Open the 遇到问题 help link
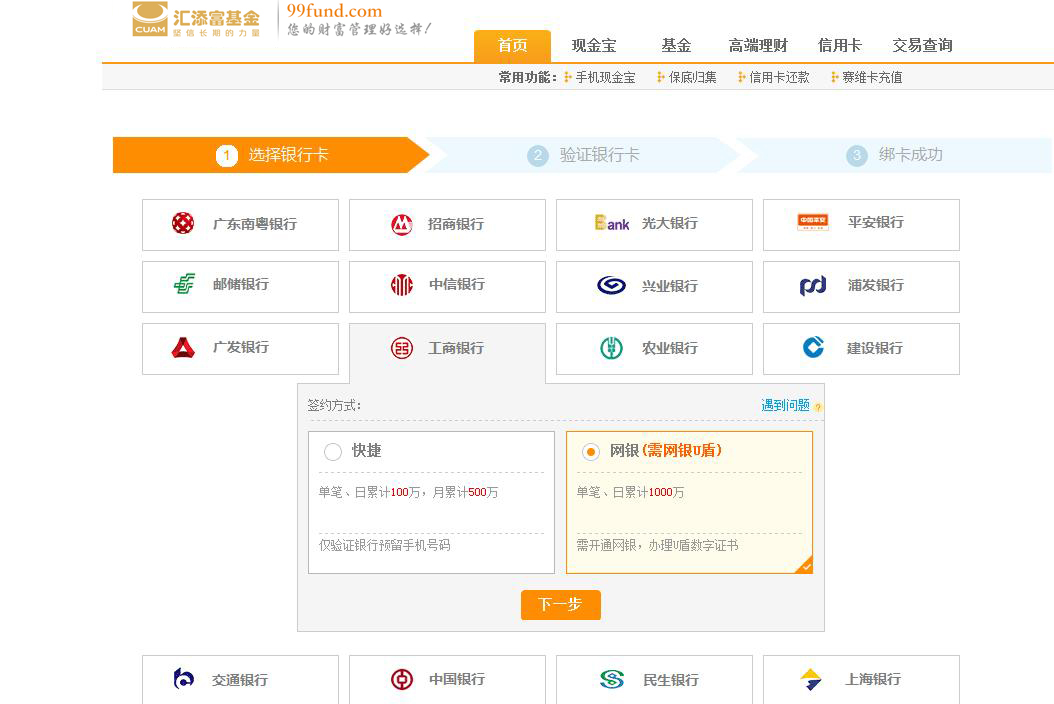 point(785,405)
